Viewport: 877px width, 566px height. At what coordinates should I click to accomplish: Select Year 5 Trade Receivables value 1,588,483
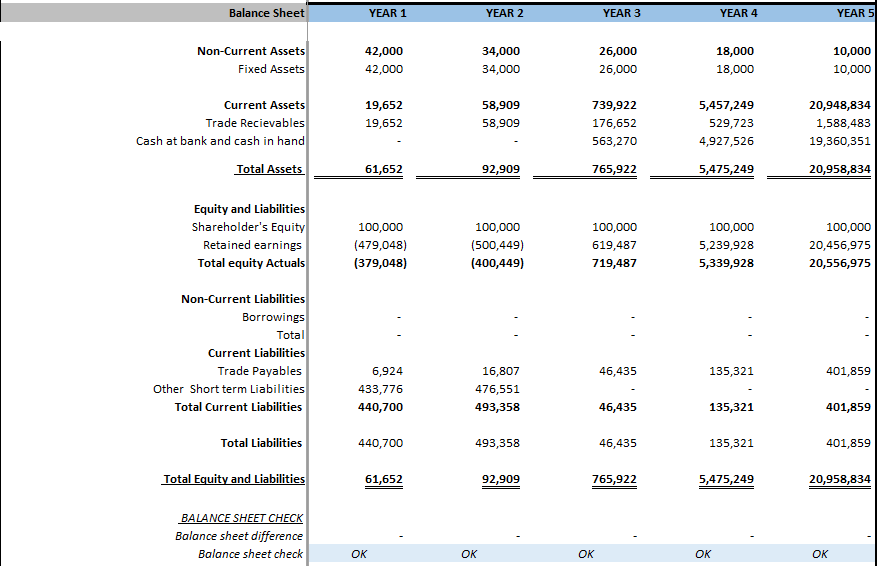(843, 122)
